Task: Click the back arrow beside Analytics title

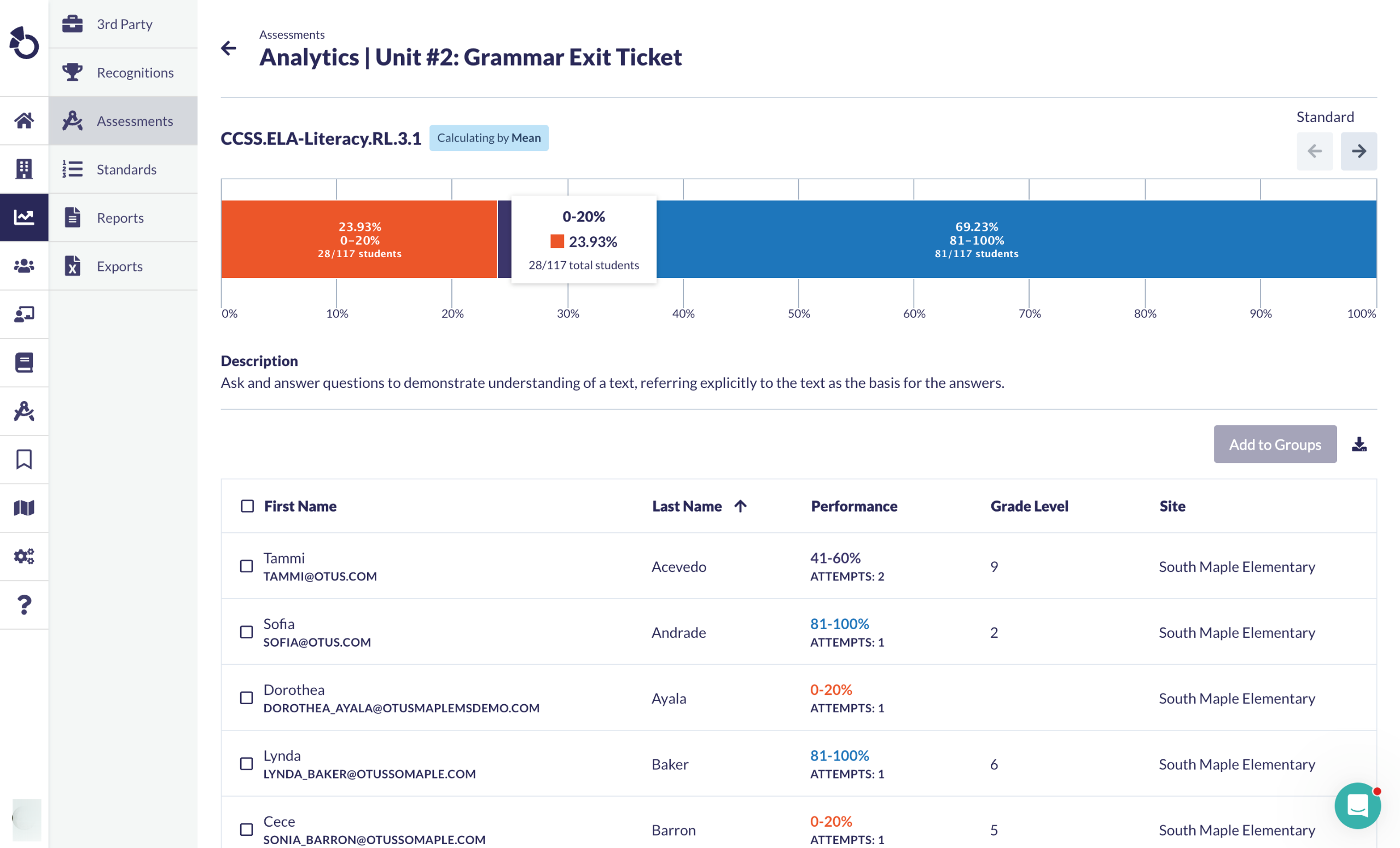Action: (x=228, y=48)
